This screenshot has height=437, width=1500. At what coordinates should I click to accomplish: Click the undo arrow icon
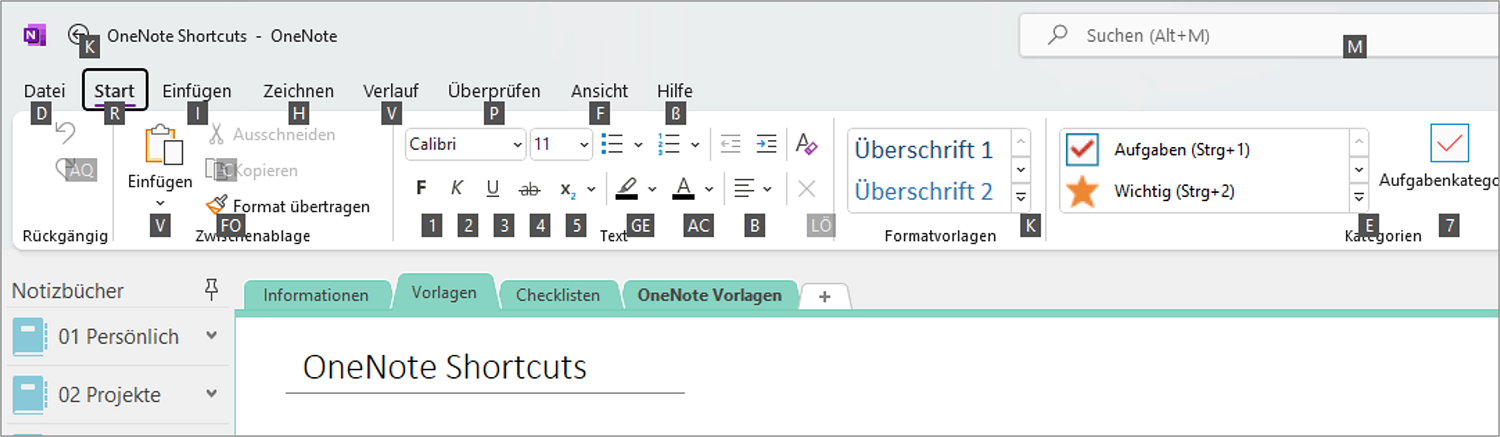65,132
